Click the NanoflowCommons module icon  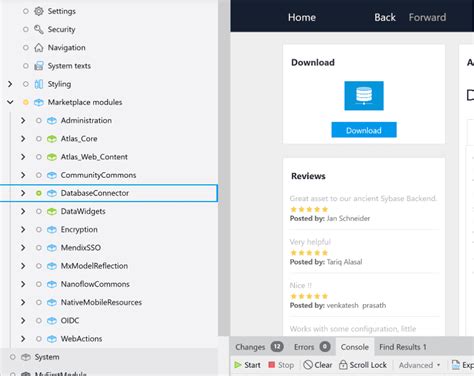[52, 284]
